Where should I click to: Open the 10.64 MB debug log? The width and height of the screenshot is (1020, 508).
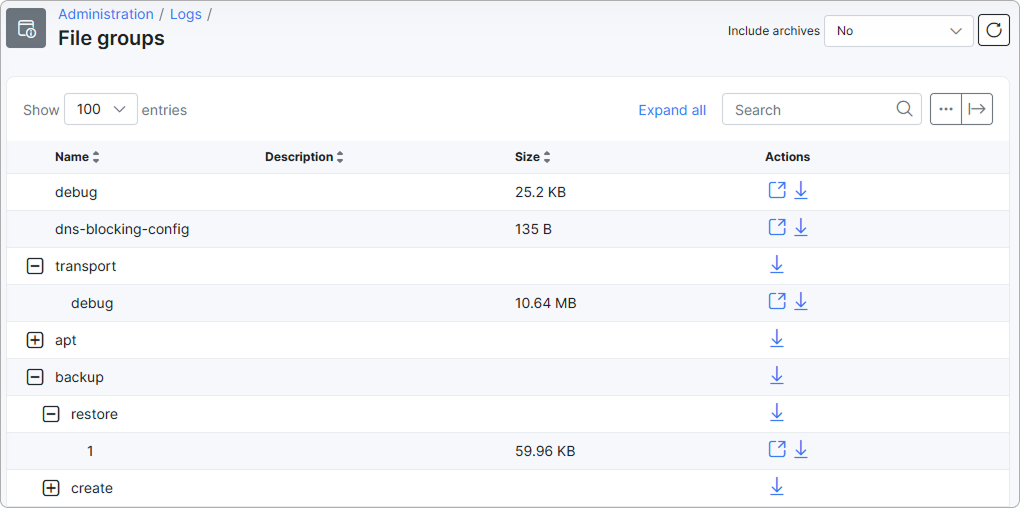click(777, 302)
